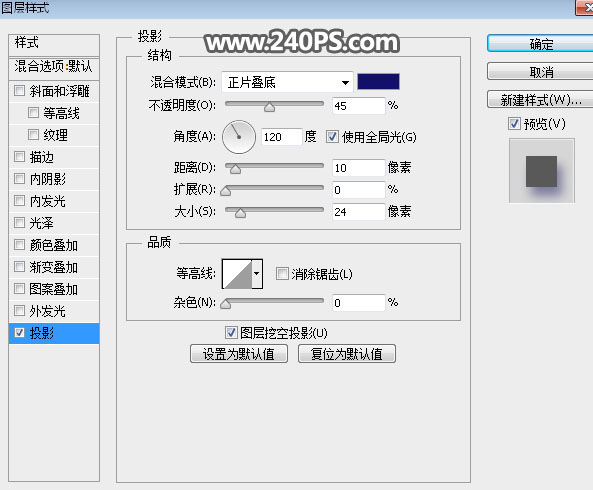Enable the 内阴影 checkbox
The image size is (593, 490).
click(x=19, y=178)
